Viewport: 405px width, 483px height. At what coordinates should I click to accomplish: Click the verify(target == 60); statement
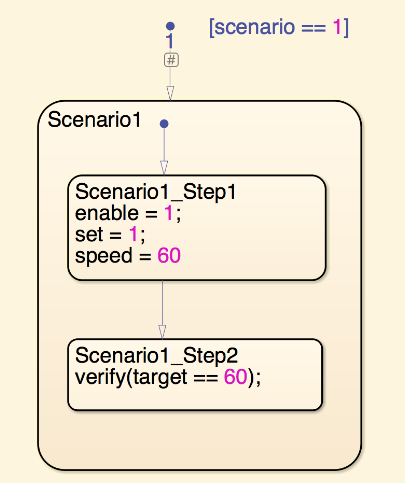pyautogui.click(x=168, y=377)
